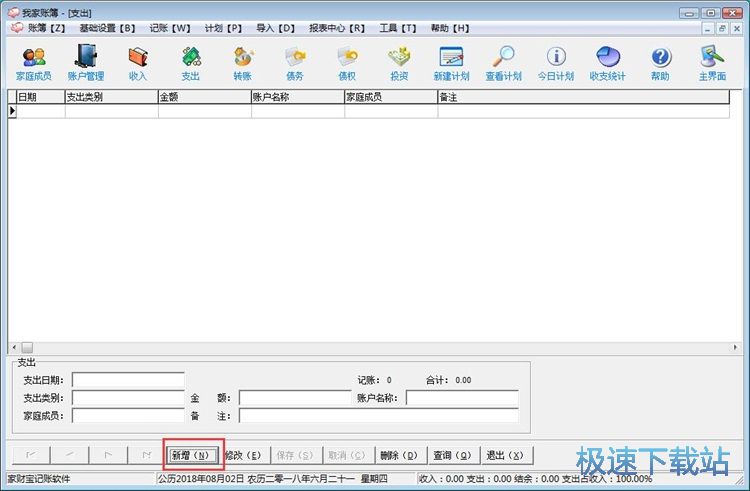This screenshot has width=750, height=491.
Task: Open the 工具【T】 menu
Action: coord(398,28)
